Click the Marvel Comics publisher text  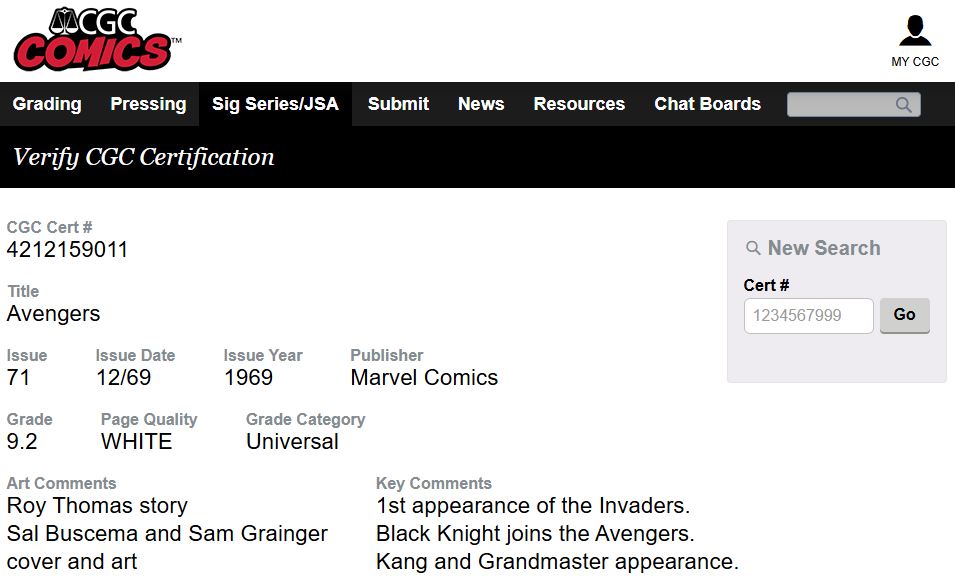point(424,378)
